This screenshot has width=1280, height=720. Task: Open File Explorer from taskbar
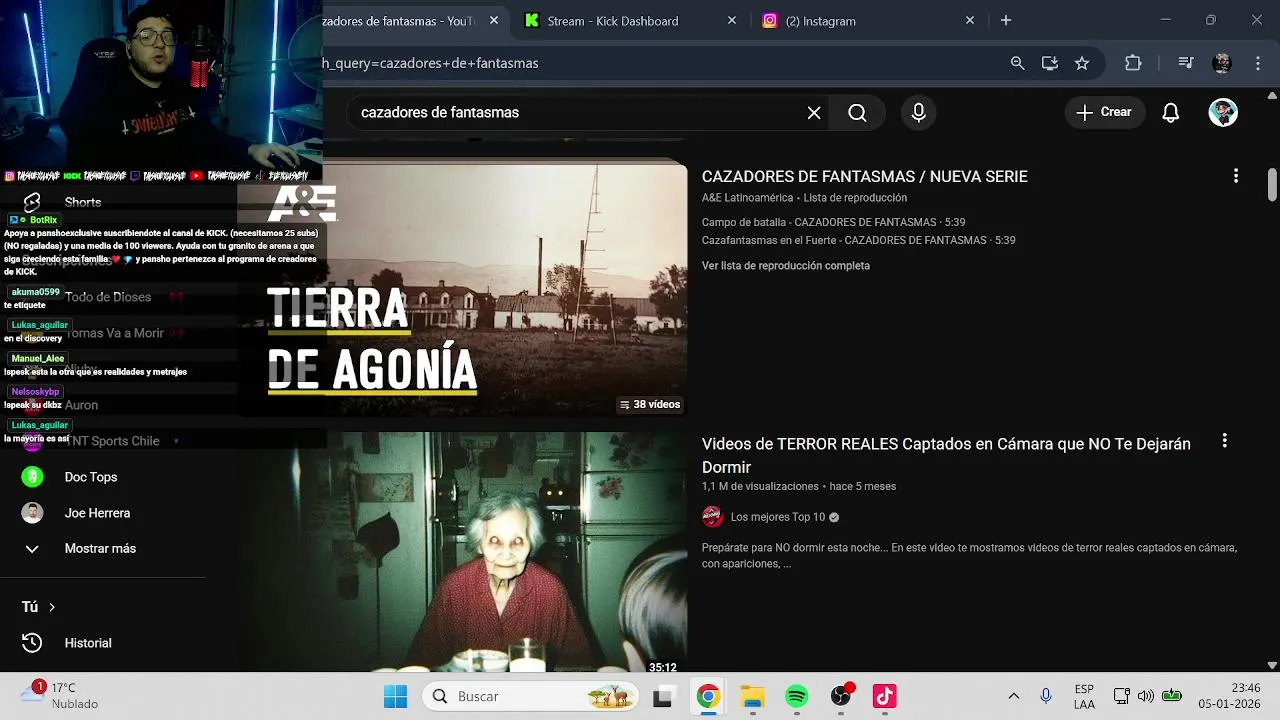752,696
